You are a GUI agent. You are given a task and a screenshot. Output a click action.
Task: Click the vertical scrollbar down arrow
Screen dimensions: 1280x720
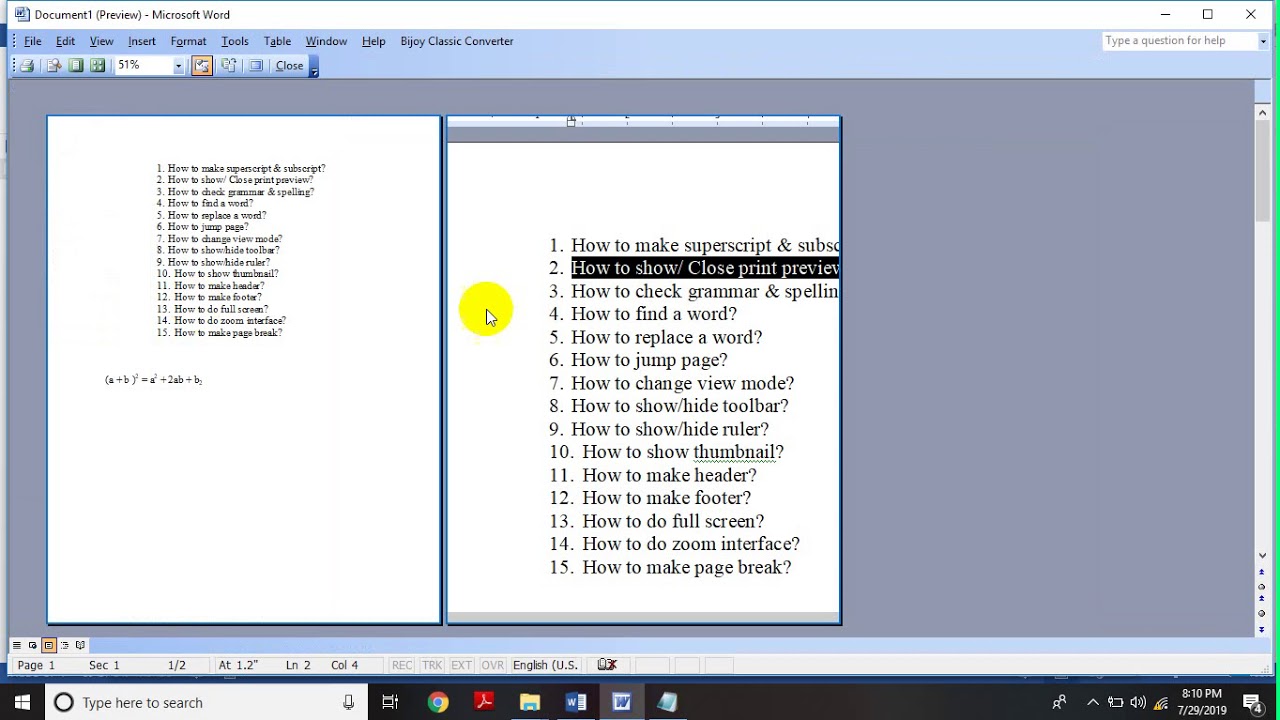coord(1262,555)
